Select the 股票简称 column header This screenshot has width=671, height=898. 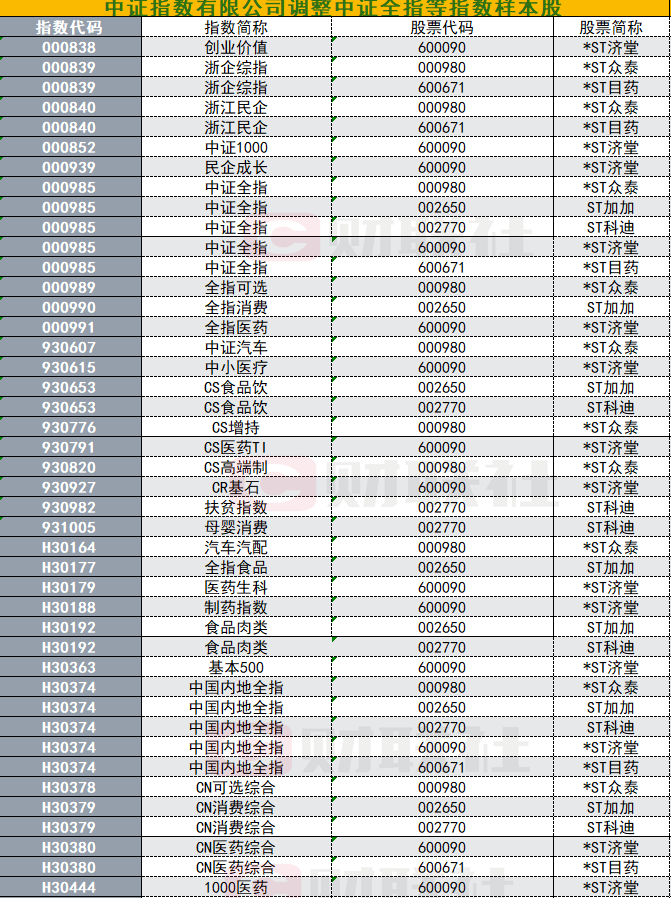coord(611,27)
